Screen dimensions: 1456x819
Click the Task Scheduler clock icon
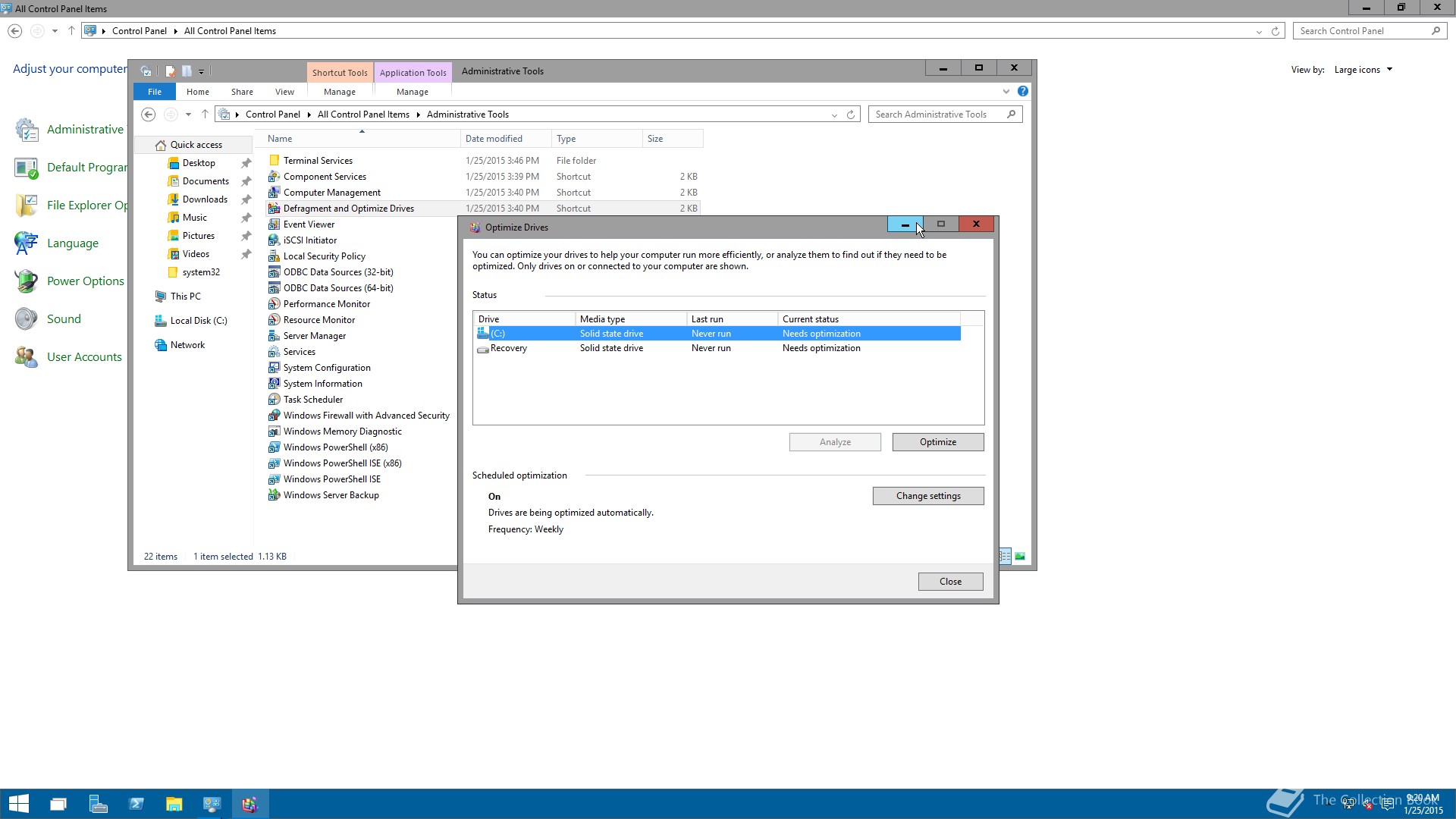point(275,400)
